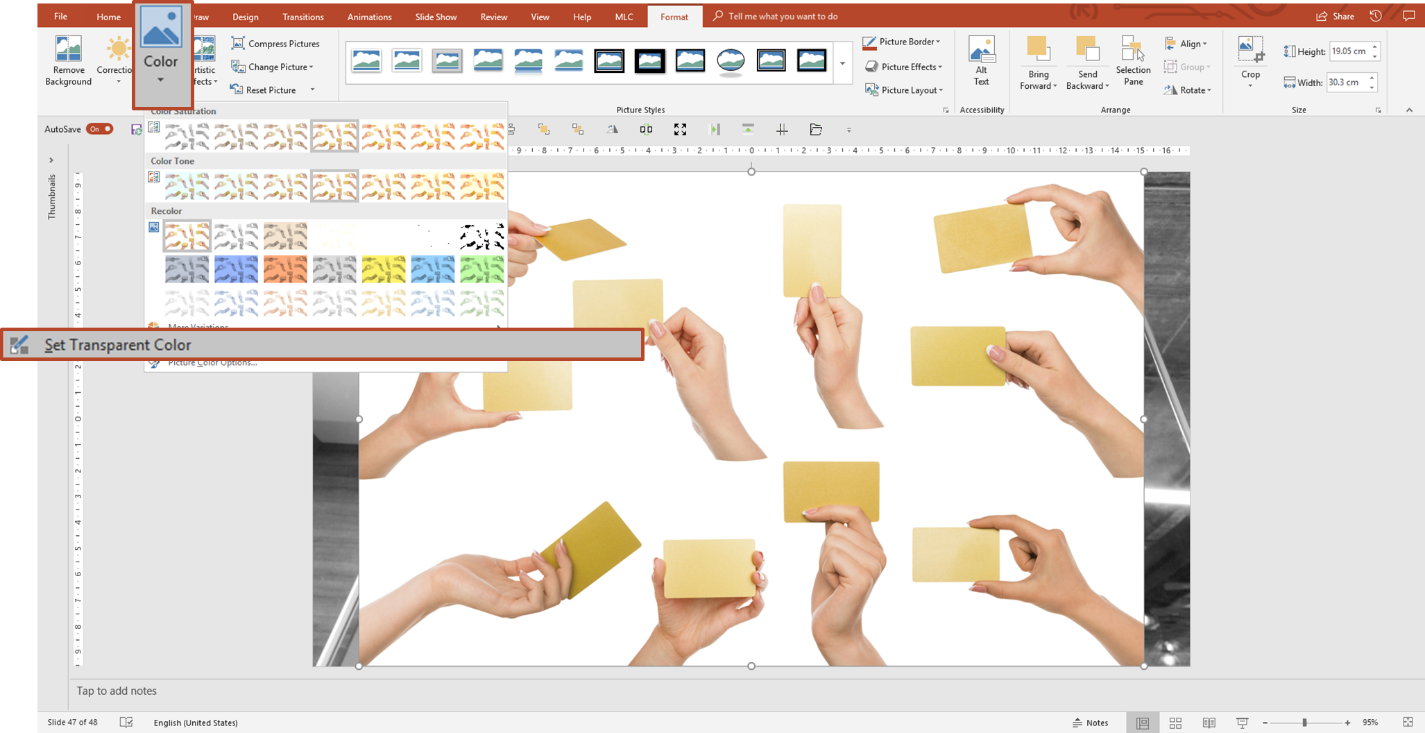Switch to the Design tab
The width and height of the screenshot is (1425, 733).
tap(245, 17)
